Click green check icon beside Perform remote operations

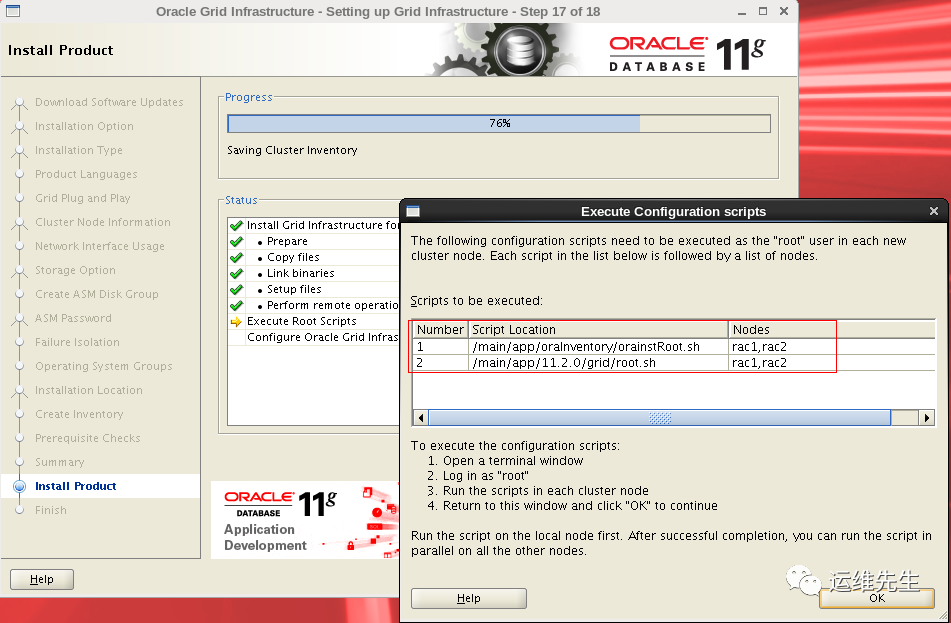click(x=236, y=305)
